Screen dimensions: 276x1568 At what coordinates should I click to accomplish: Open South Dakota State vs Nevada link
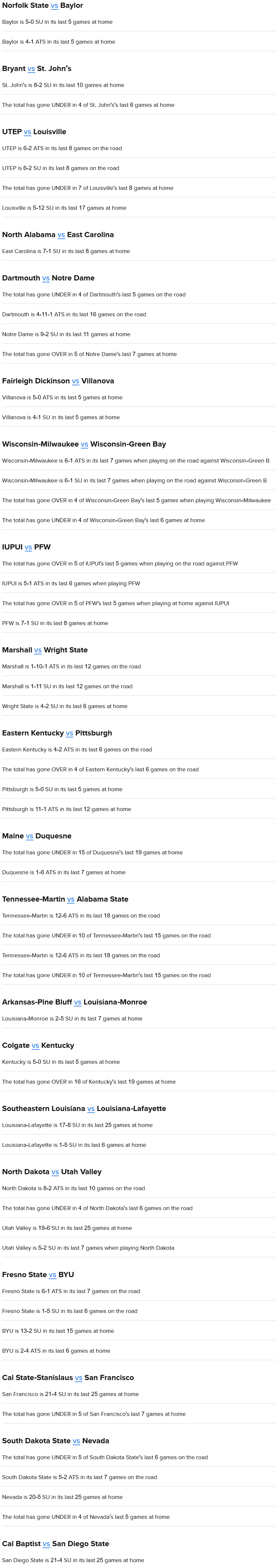point(76,1441)
